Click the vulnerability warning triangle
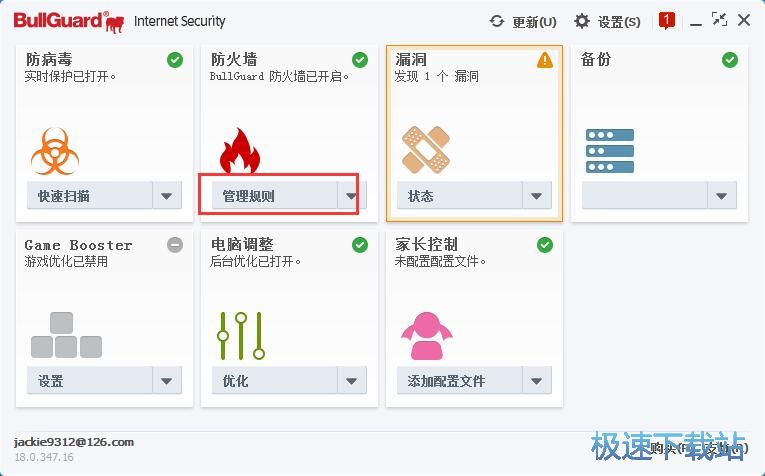 544,60
